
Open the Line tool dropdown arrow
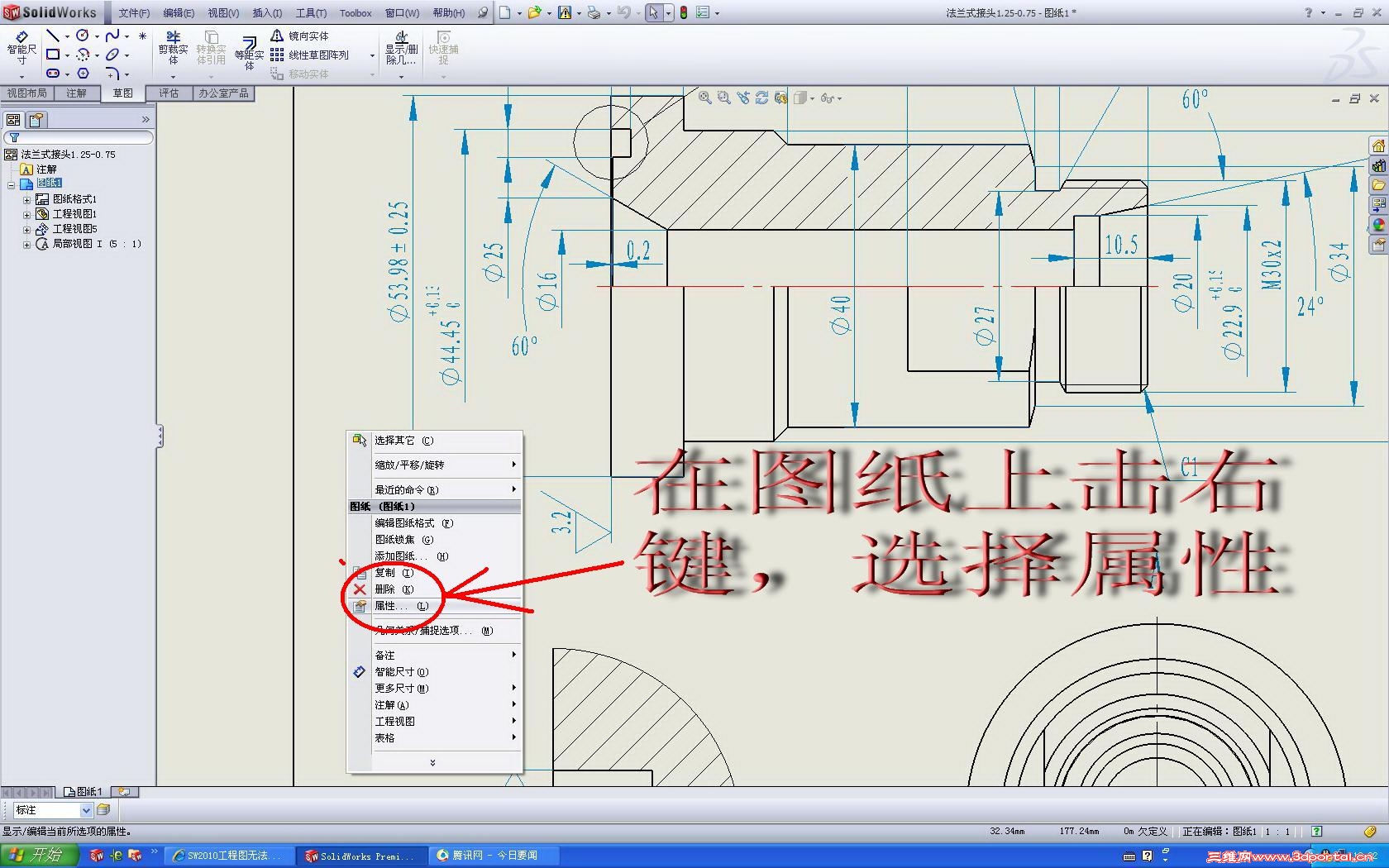[x=67, y=36]
